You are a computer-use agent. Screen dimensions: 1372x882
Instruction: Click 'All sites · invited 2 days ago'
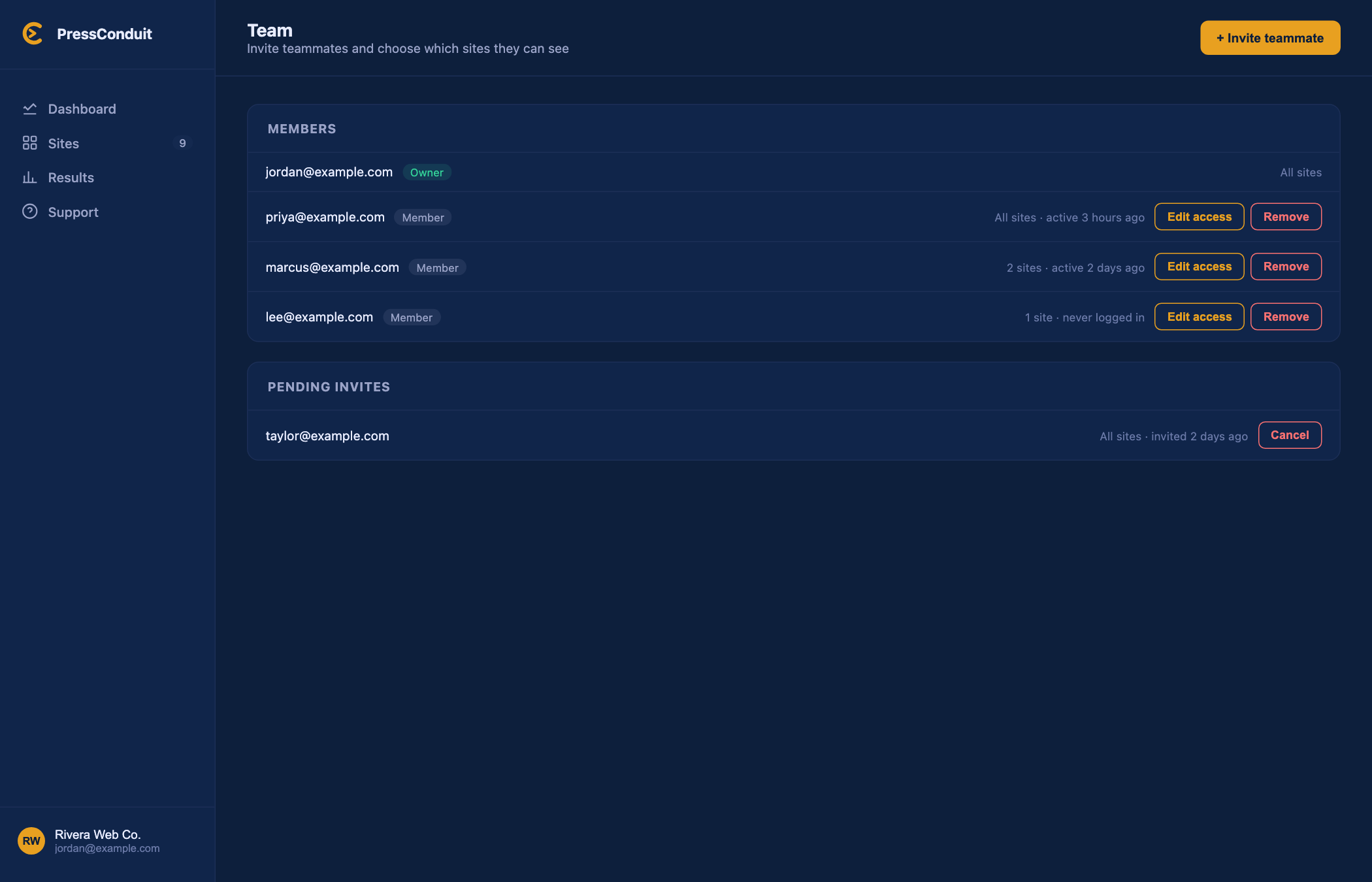(1173, 436)
